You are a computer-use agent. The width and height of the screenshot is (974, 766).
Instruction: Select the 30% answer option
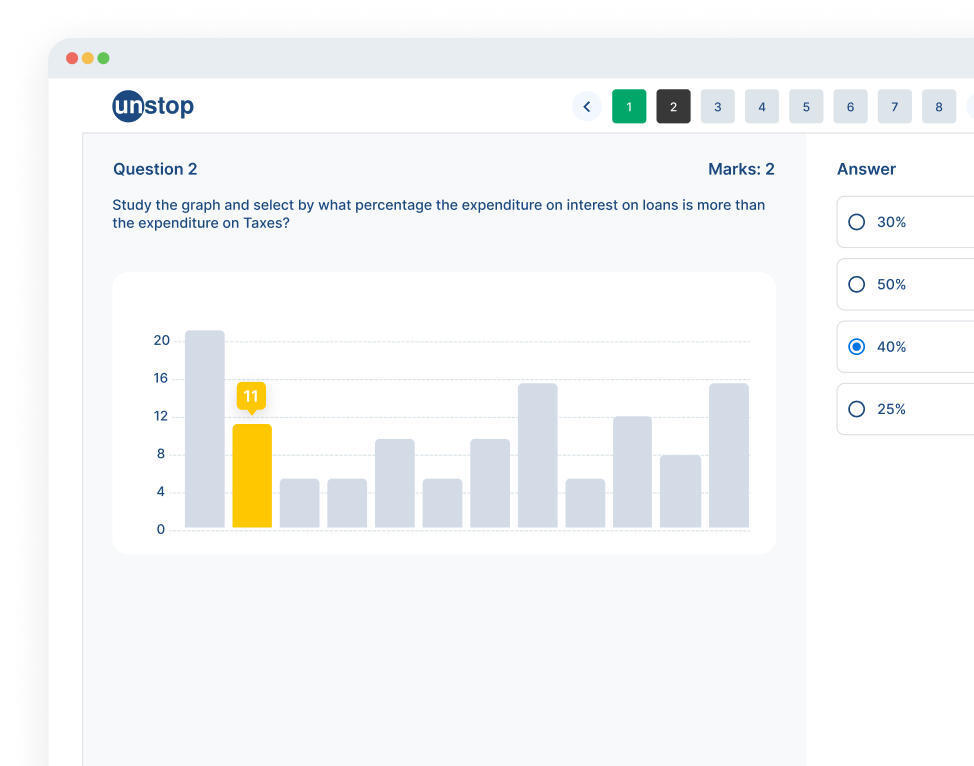pos(906,222)
